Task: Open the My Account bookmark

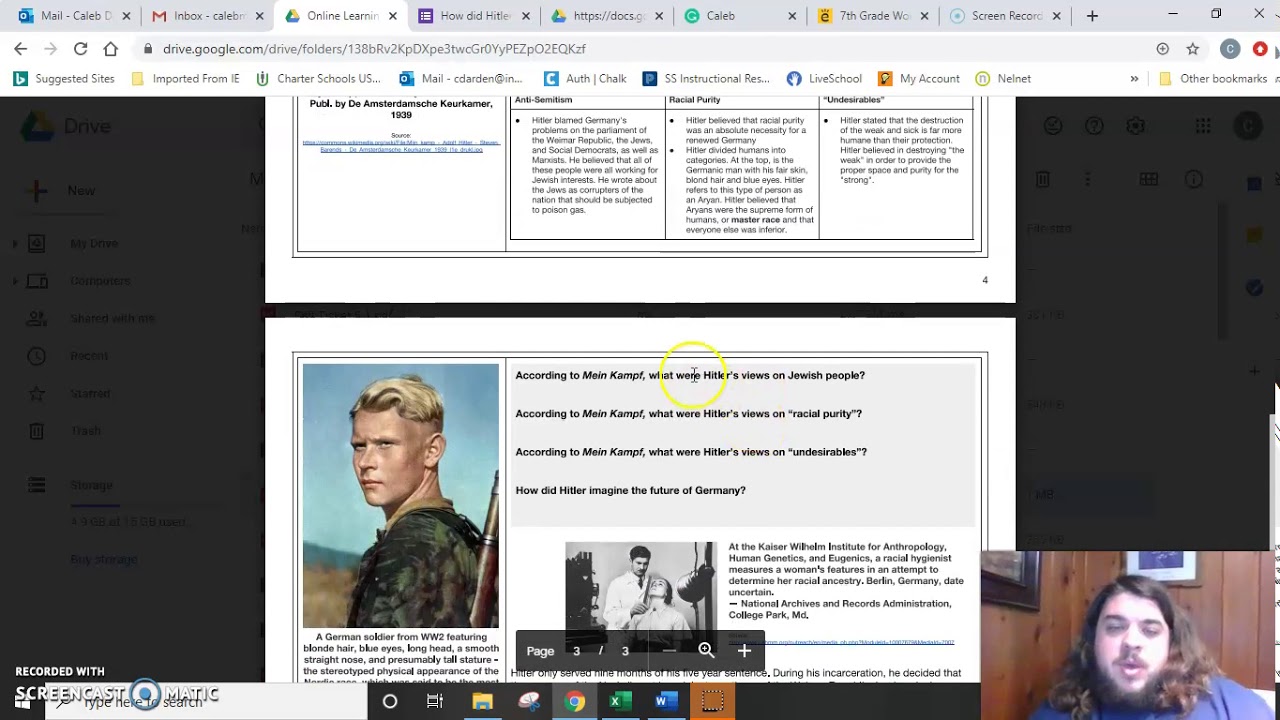Action: [919, 78]
